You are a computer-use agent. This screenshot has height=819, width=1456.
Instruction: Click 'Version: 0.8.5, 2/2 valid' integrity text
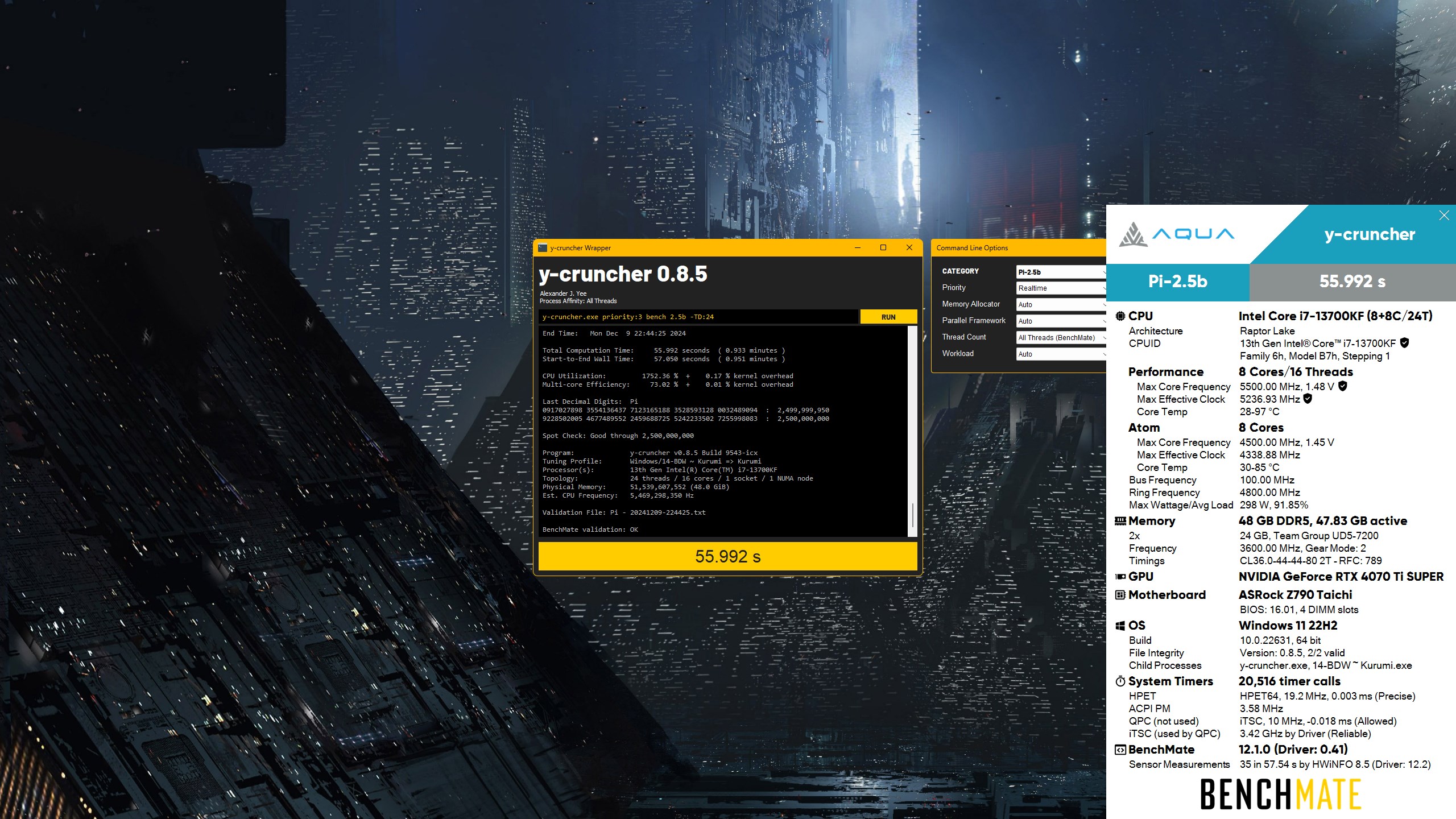tap(1292, 653)
